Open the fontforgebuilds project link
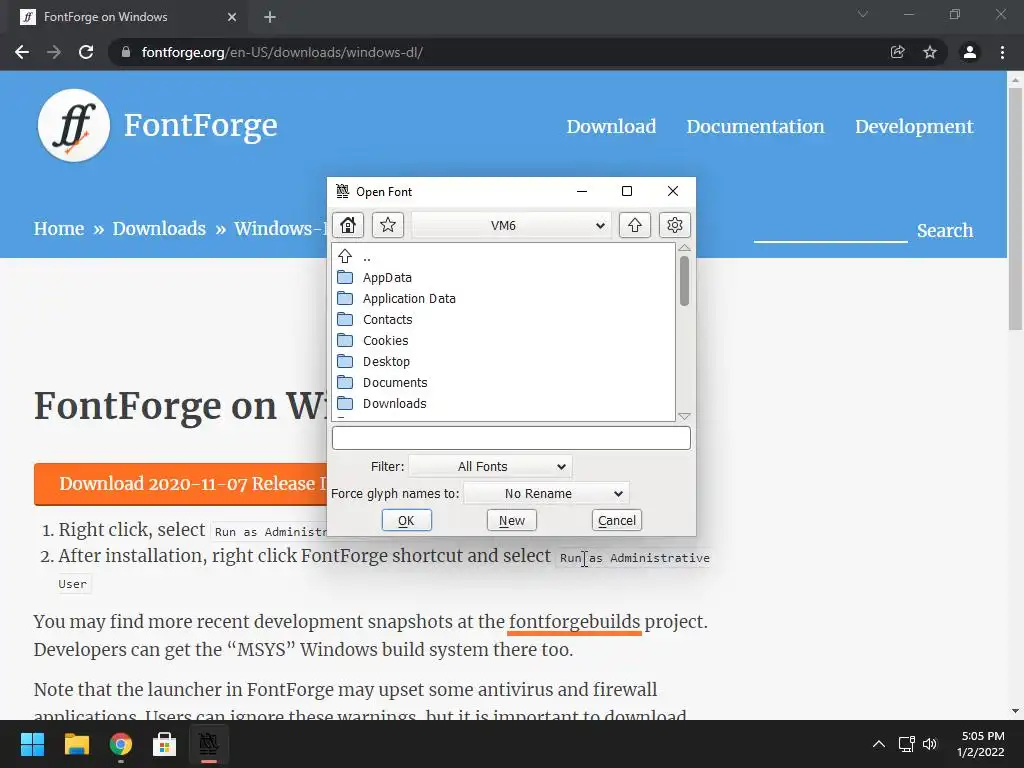The width and height of the screenshot is (1024, 768). coord(575,621)
